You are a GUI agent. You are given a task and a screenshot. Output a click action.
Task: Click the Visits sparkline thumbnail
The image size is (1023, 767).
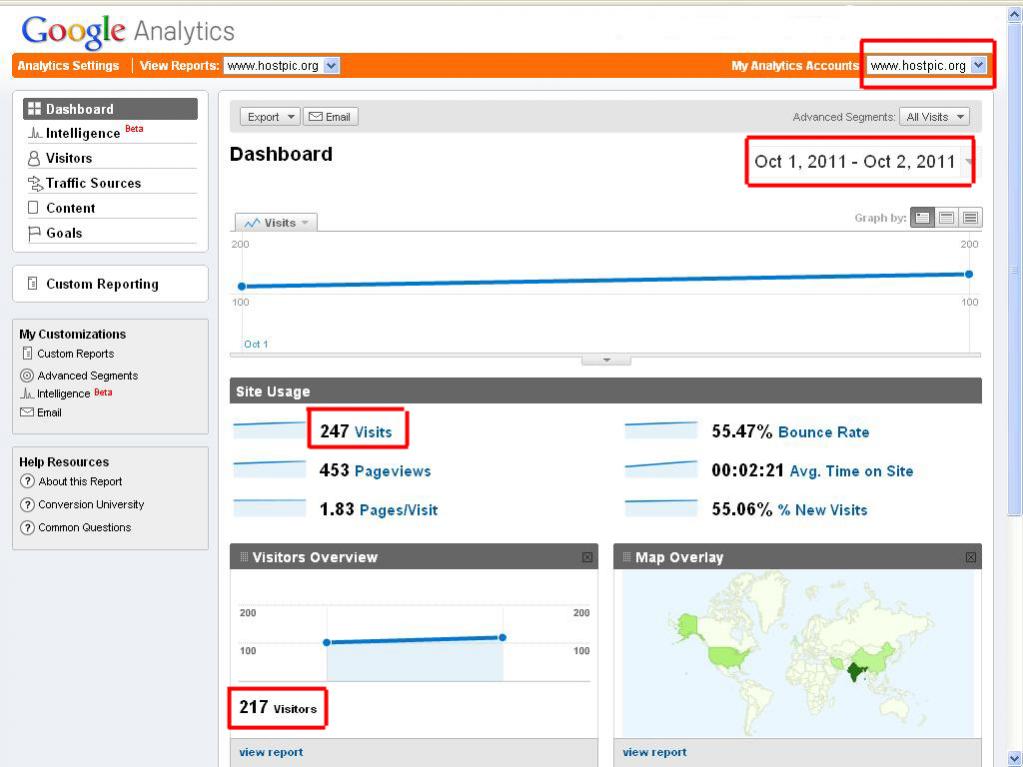click(x=269, y=430)
